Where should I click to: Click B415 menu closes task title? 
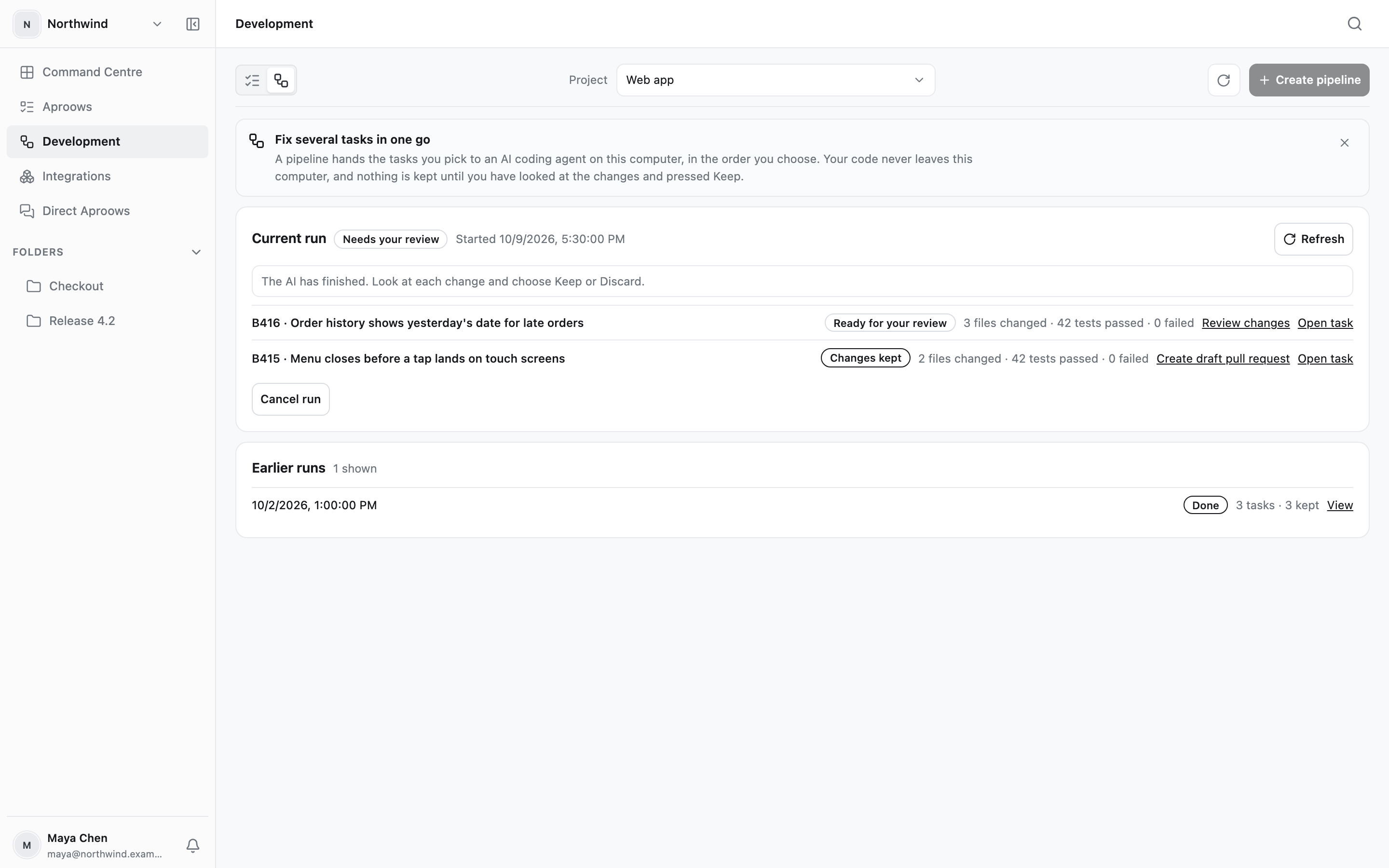pos(408,359)
